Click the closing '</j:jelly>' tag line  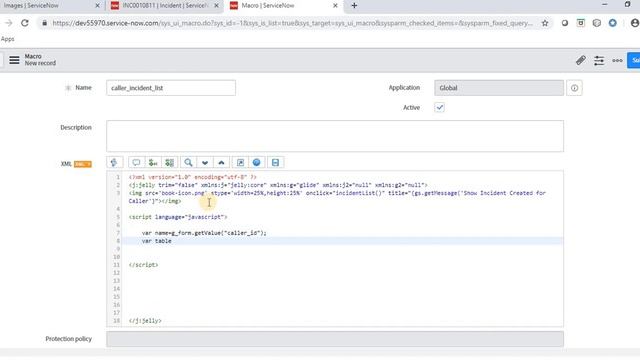tap(145, 321)
